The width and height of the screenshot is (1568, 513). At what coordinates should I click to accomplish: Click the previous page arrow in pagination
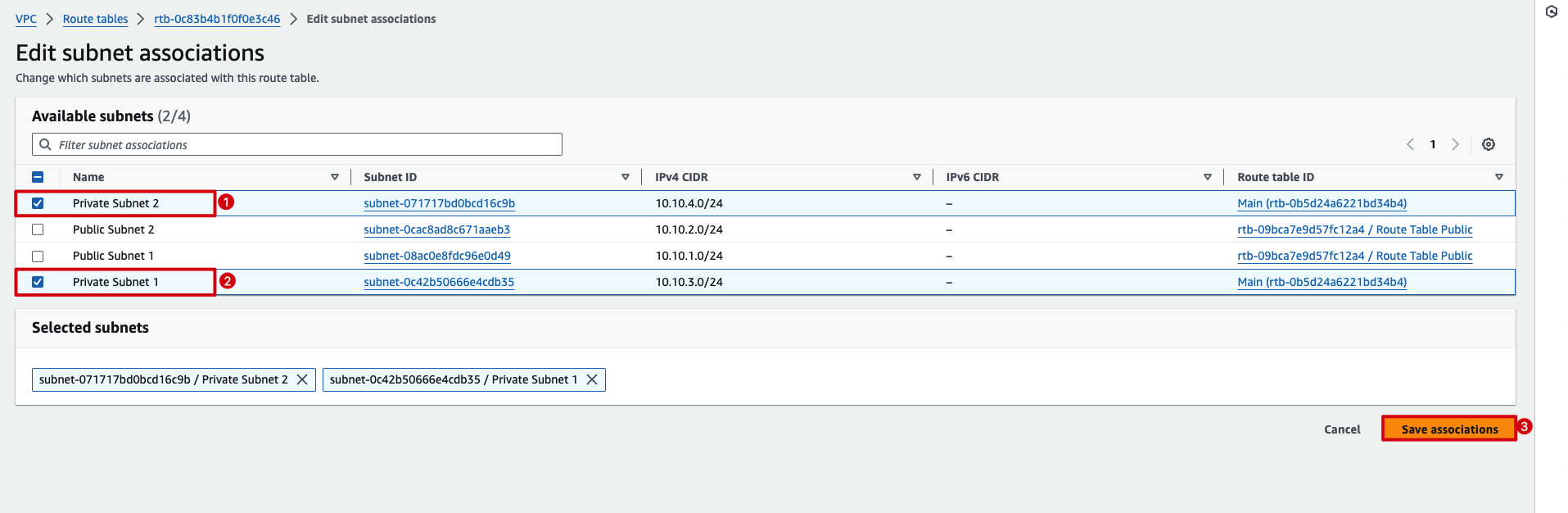[x=1410, y=144]
